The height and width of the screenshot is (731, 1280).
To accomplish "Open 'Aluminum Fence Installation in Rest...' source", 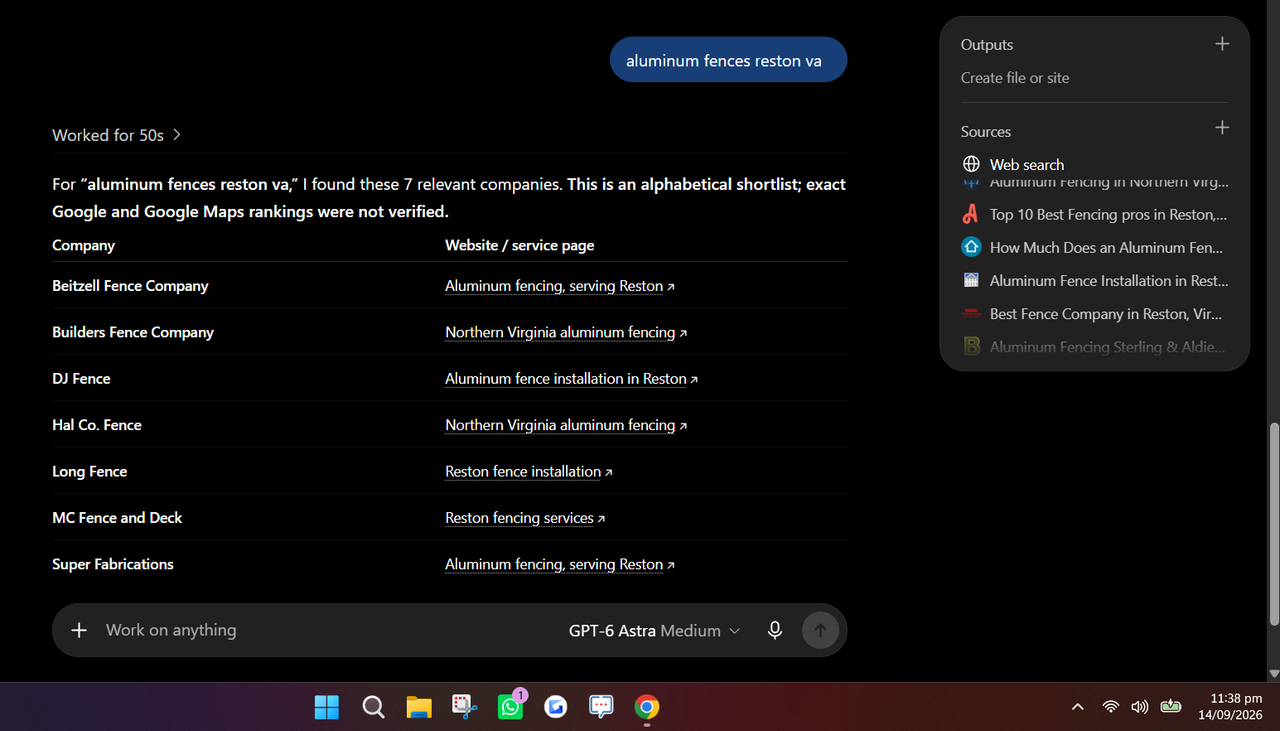I will [x=1094, y=281].
